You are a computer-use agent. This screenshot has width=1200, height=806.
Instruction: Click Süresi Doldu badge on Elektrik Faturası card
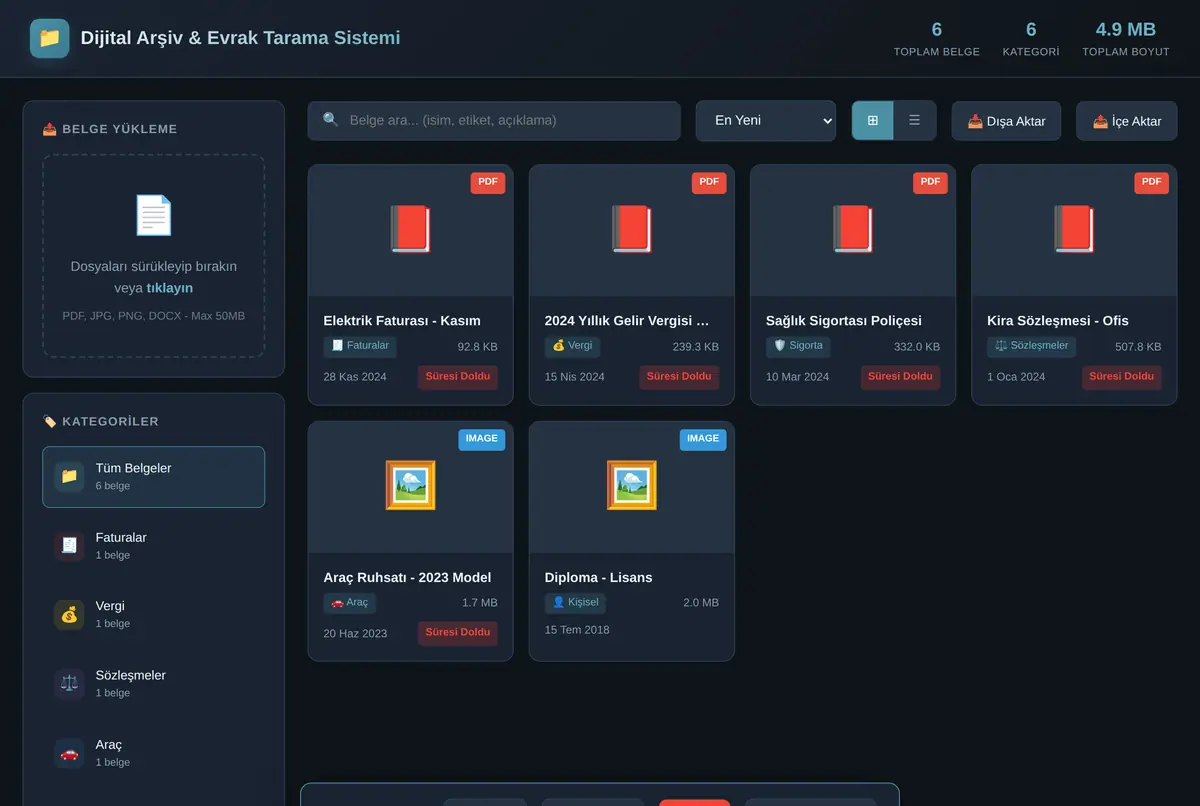(458, 377)
